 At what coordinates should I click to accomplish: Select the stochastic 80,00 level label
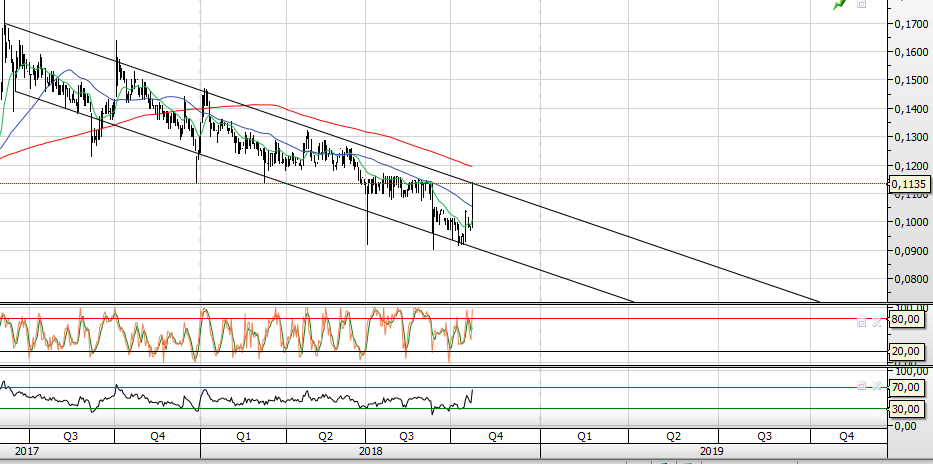908,319
